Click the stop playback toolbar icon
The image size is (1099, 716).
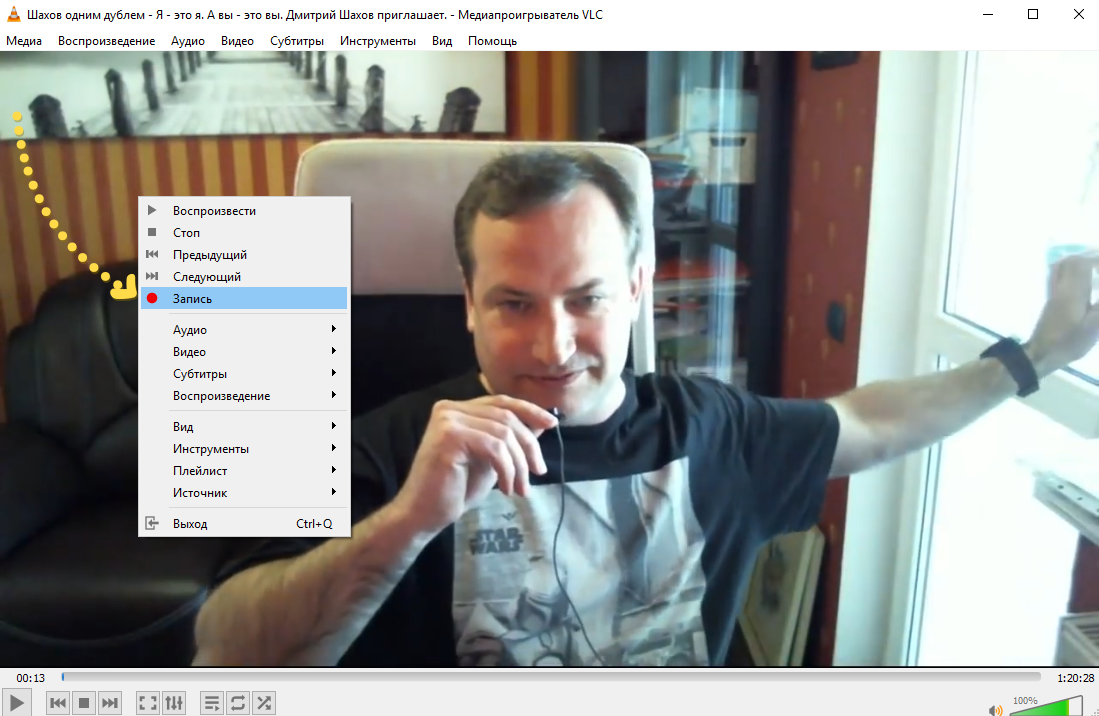[84, 703]
